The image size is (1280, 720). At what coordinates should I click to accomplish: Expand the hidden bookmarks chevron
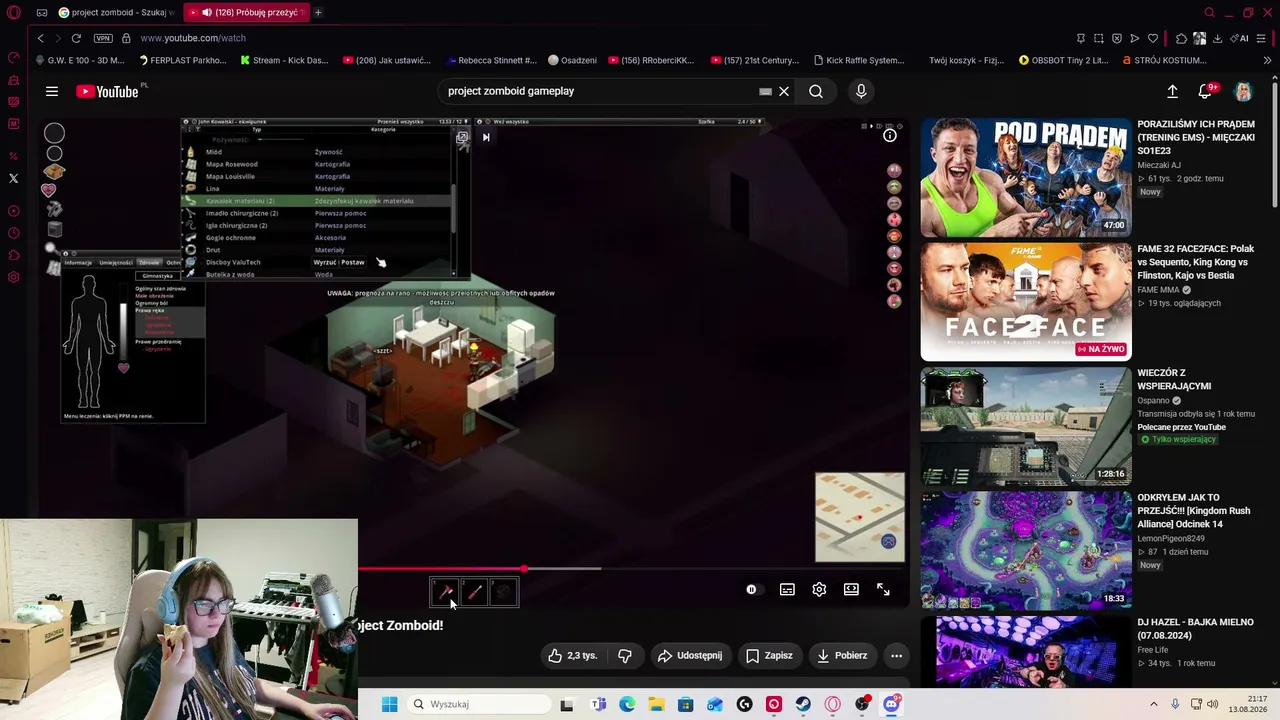pos(1267,60)
